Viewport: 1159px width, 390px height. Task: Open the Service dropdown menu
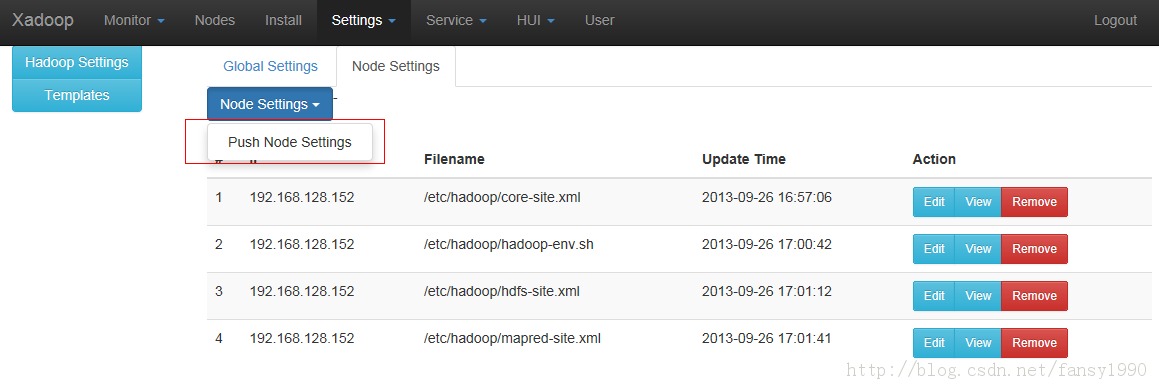tap(456, 21)
